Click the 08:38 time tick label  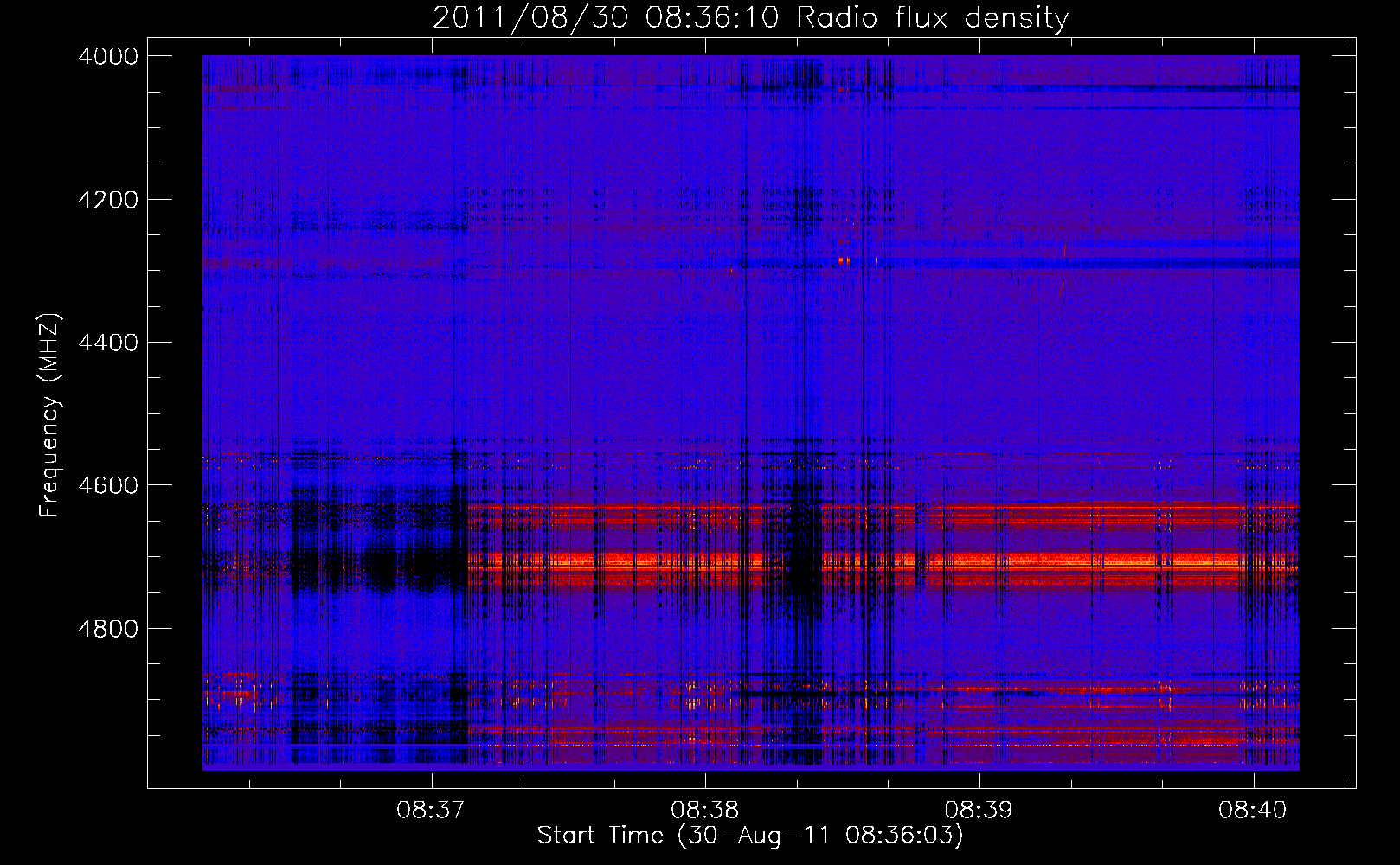tap(705, 810)
